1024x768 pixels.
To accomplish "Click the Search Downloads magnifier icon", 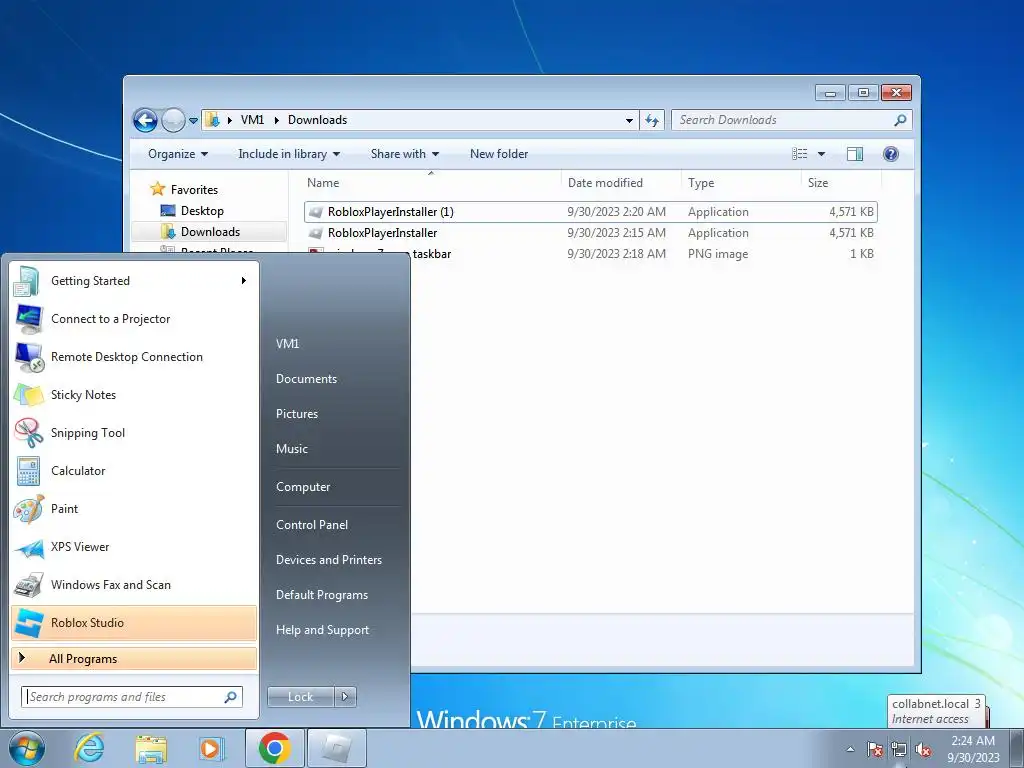I will (900, 120).
